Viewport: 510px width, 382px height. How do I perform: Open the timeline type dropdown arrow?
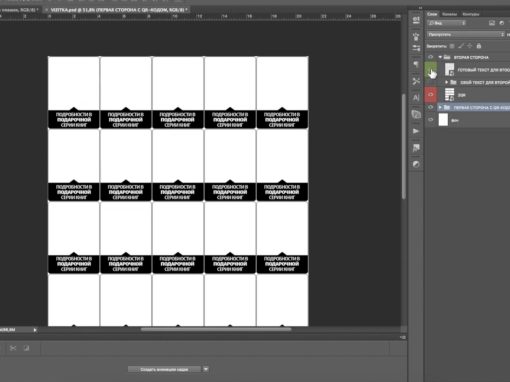coord(206,369)
